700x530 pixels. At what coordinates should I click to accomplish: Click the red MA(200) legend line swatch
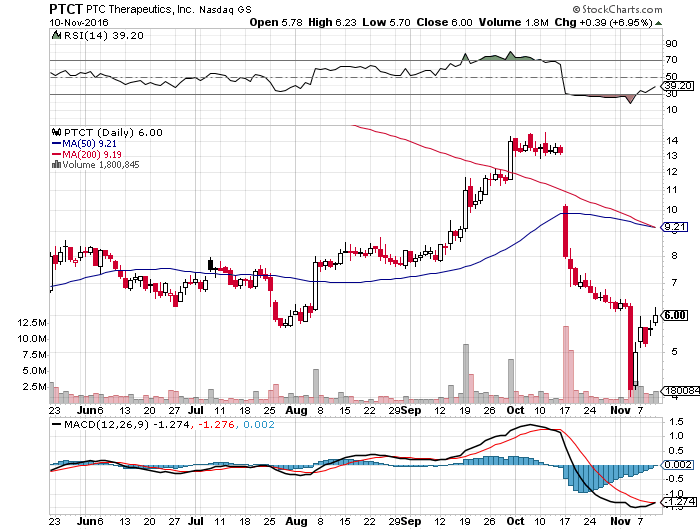57,154
